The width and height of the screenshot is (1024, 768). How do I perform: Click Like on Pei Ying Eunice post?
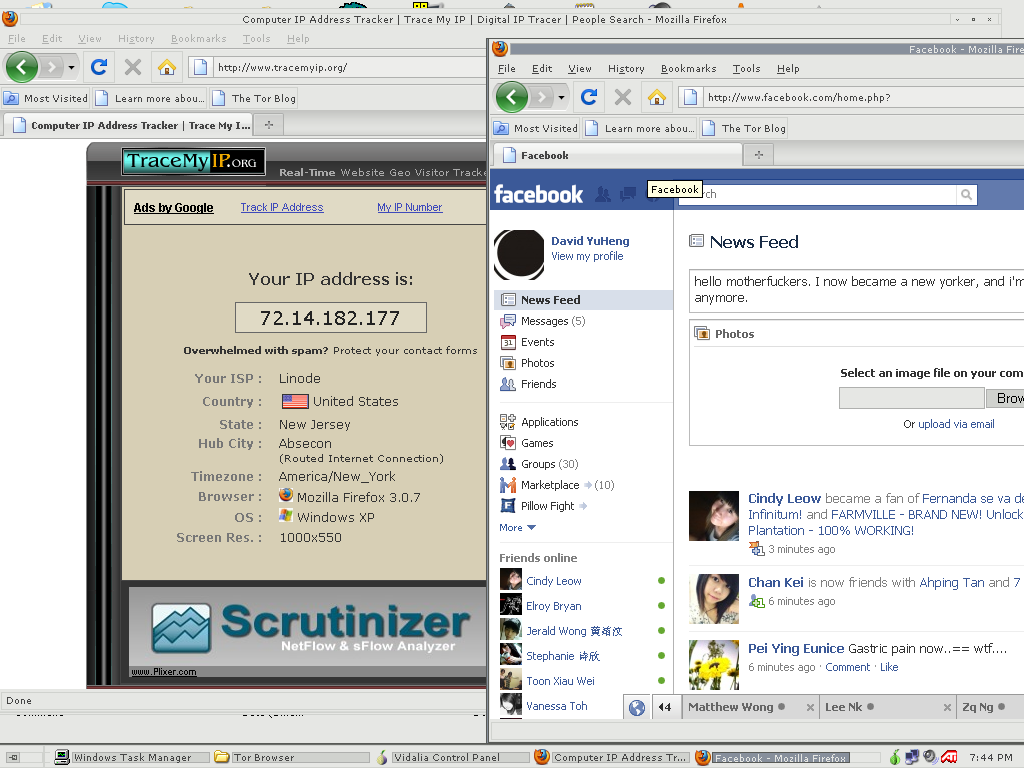pyautogui.click(x=889, y=667)
